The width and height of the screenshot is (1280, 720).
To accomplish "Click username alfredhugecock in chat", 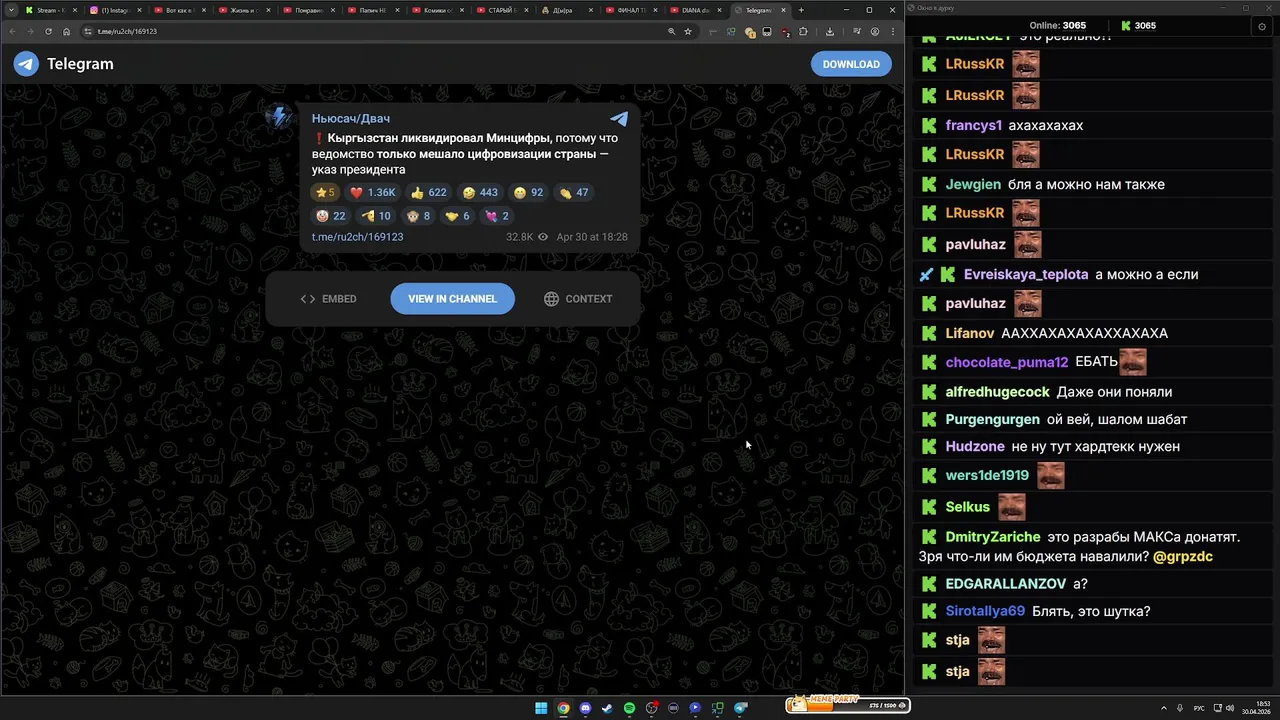I will click(998, 392).
